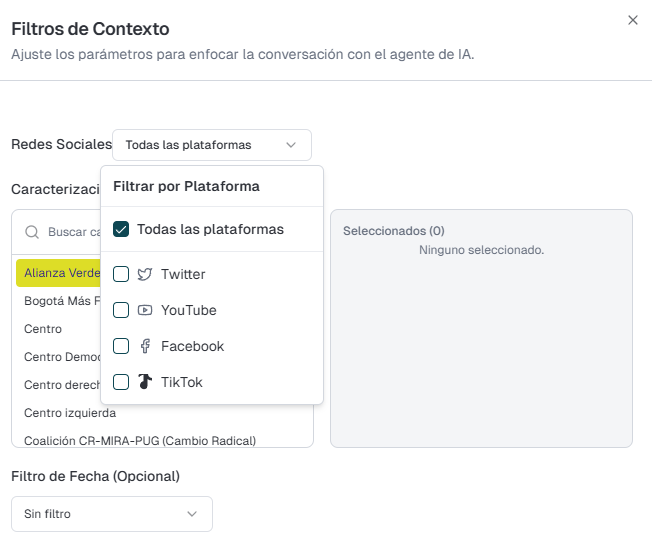The height and width of the screenshot is (547, 652).
Task: Close the Filtros de Contexto dialog
Action: tap(632, 20)
